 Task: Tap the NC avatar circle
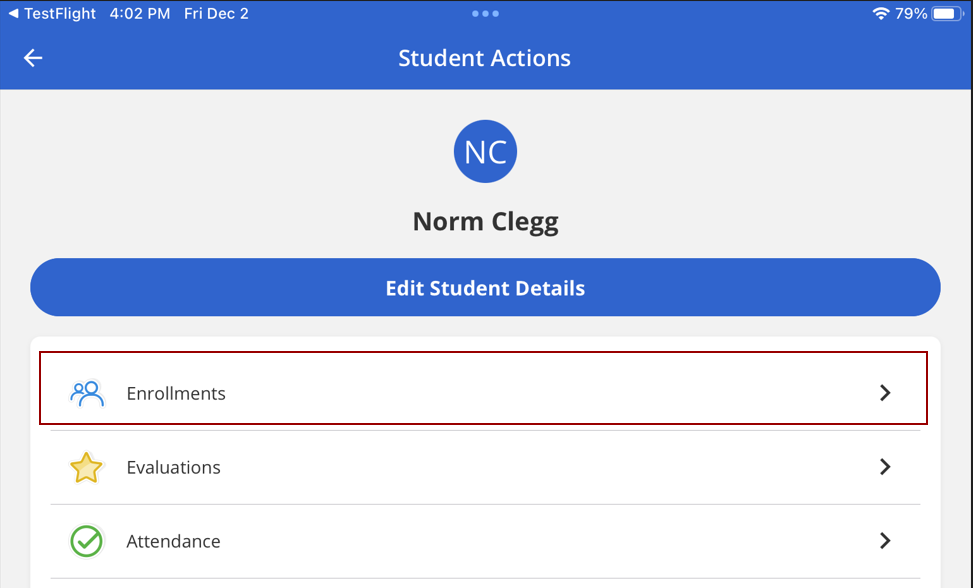tap(485, 151)
